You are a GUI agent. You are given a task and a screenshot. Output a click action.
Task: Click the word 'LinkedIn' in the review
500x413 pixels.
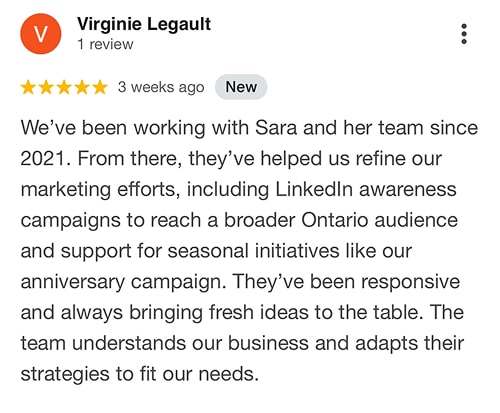[314, 189]
